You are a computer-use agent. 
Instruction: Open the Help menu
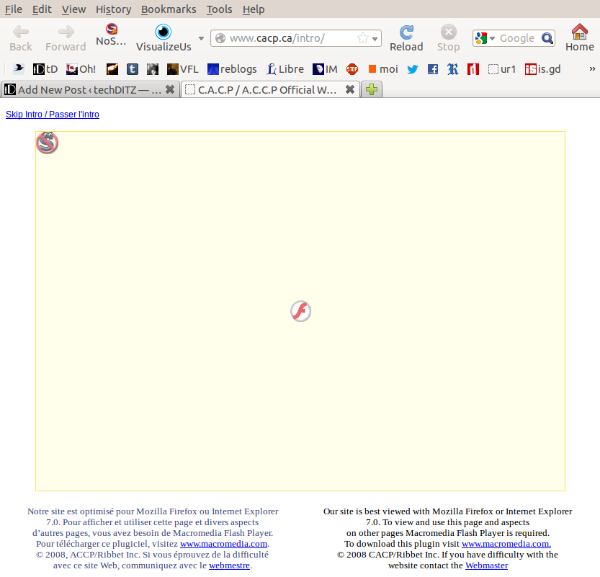point(253,9)
